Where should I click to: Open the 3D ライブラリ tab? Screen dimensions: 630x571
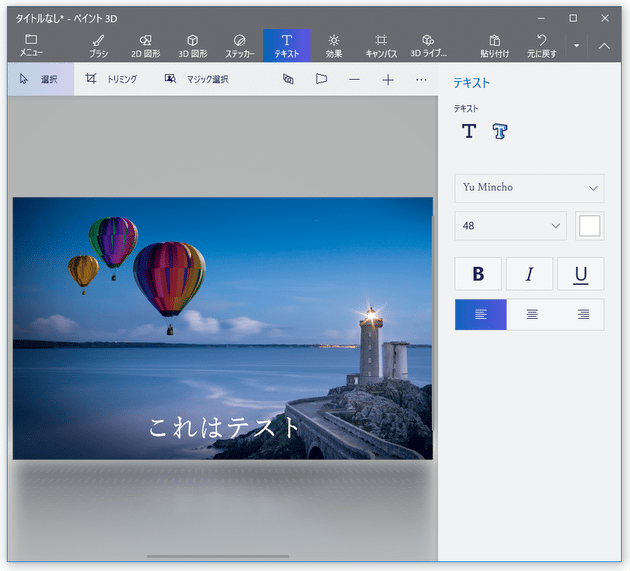click(428, 45)
